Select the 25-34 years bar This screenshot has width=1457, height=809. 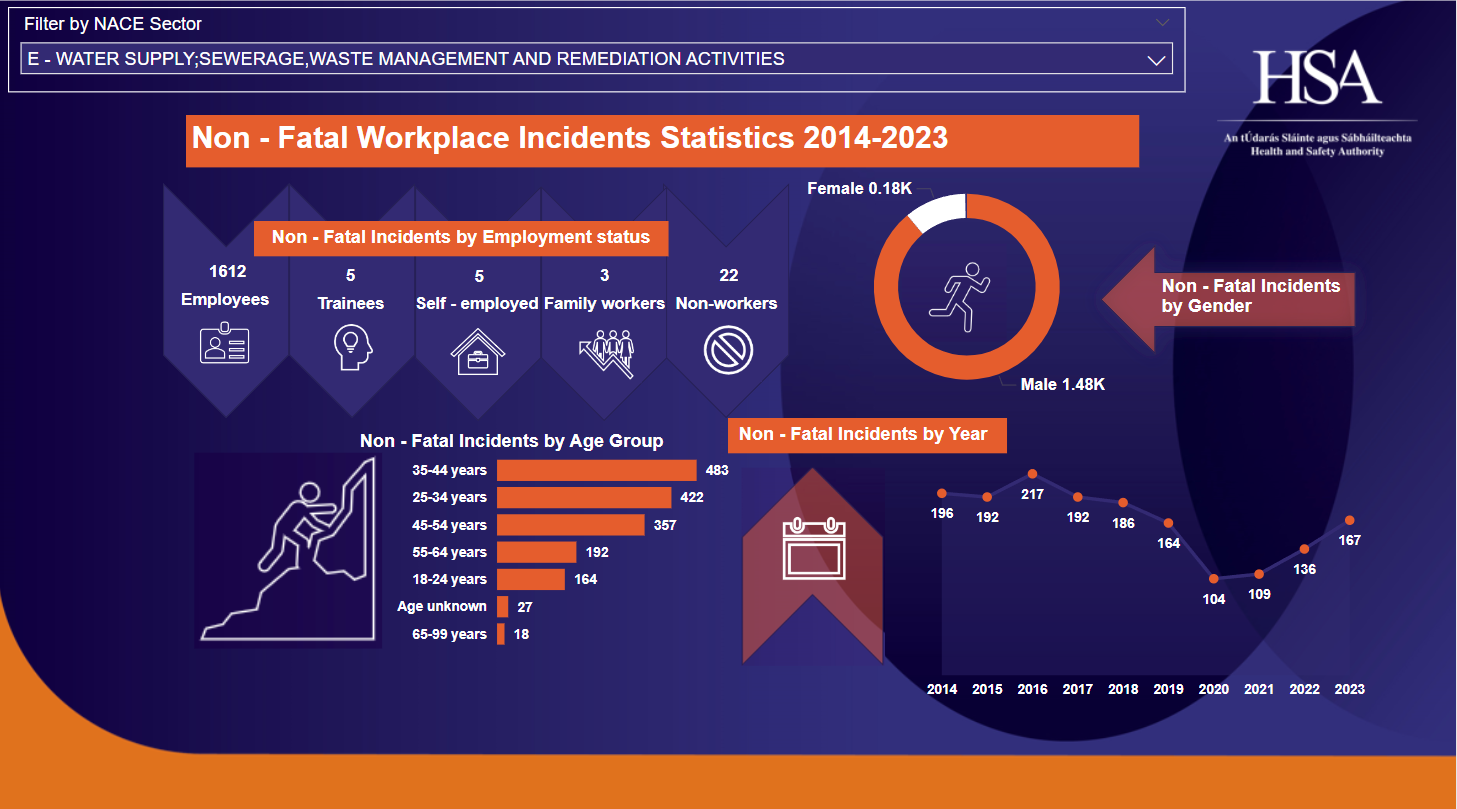584,497
